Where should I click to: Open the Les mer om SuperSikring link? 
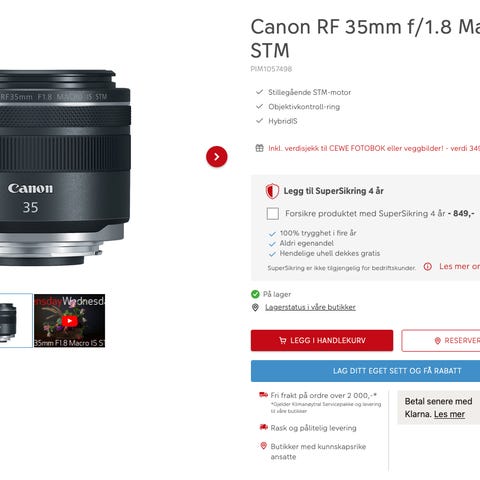[x=459, y=266]
